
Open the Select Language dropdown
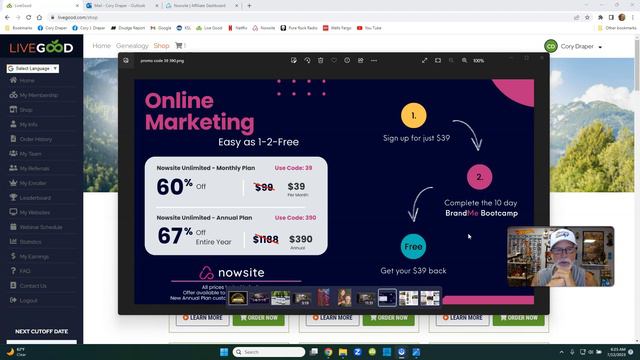click(x=33, y=69)
